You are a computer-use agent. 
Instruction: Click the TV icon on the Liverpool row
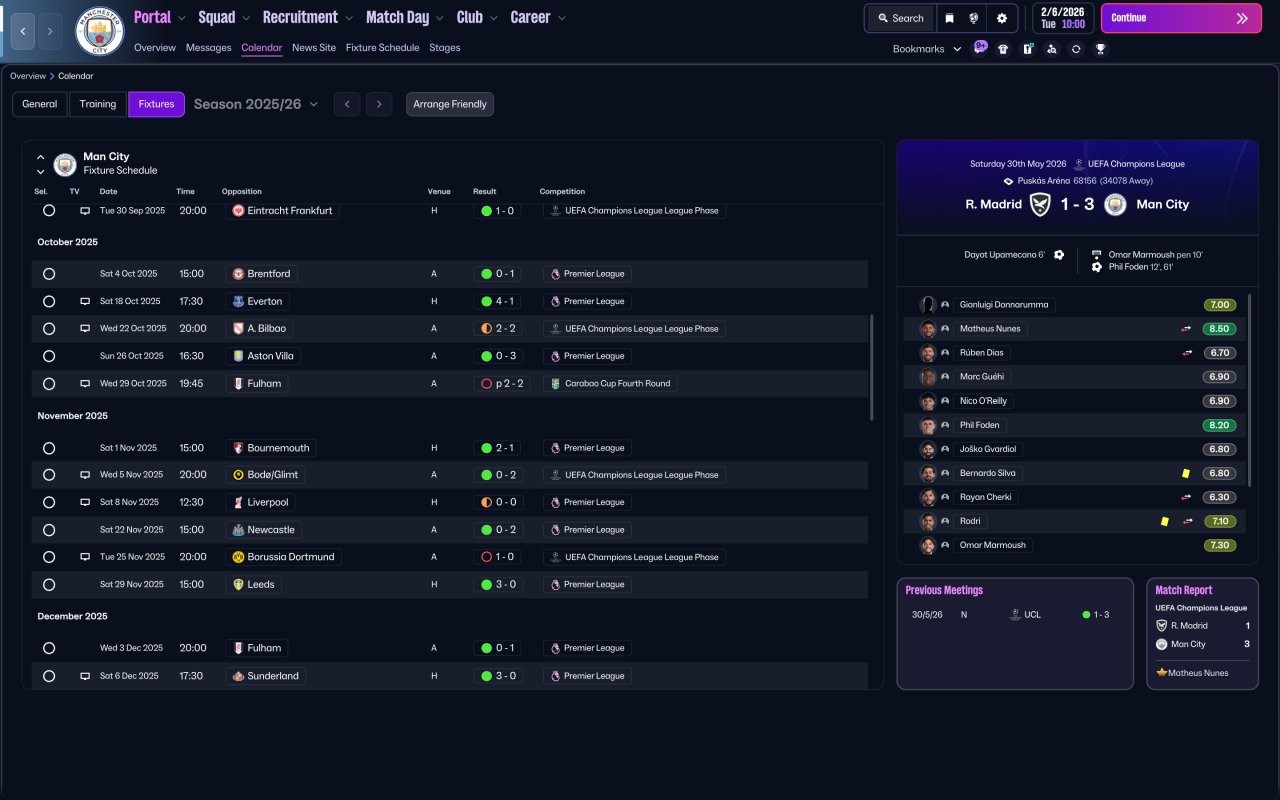(85, 502)
